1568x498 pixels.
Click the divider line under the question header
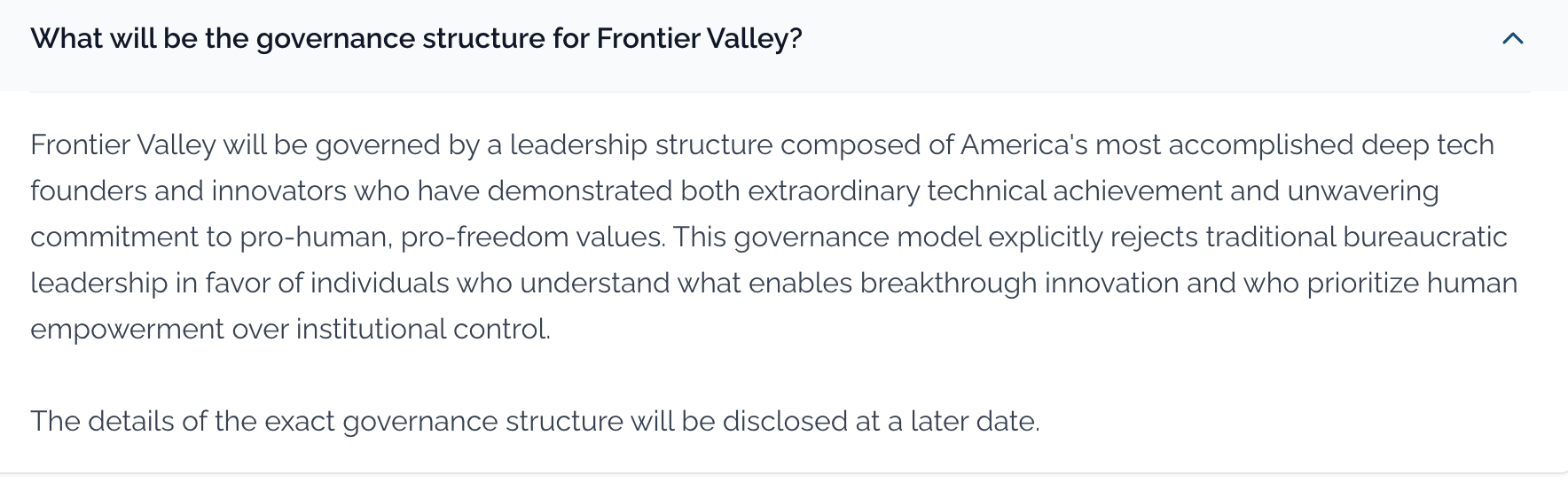(780, 91)
